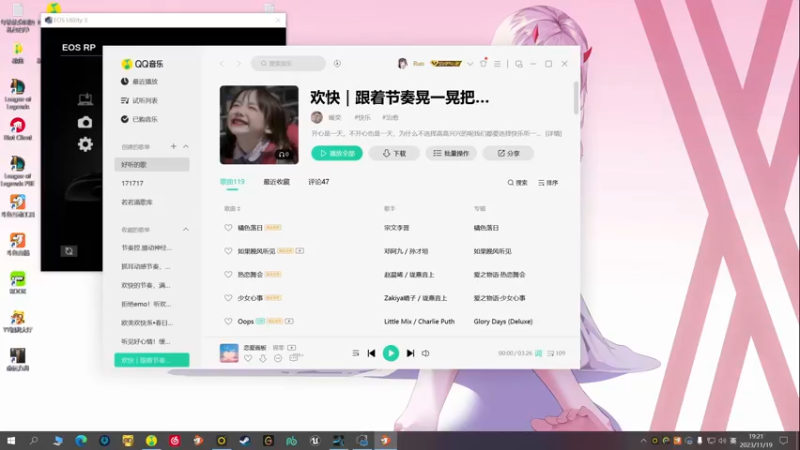
Task: Like the currently playing song
Action: click(248, 359)
